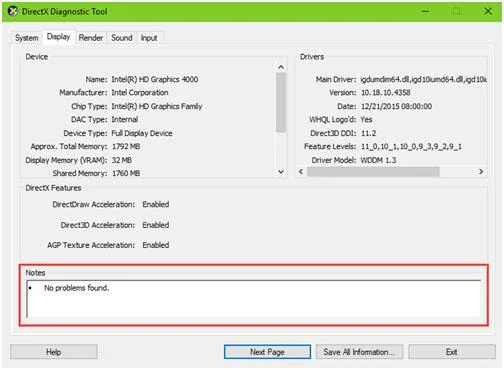Image resolution: width=504 pixels, height=370 pixels.
Task: Go to the Input tab
Action: pyautogui.click(x=149, y=38)
